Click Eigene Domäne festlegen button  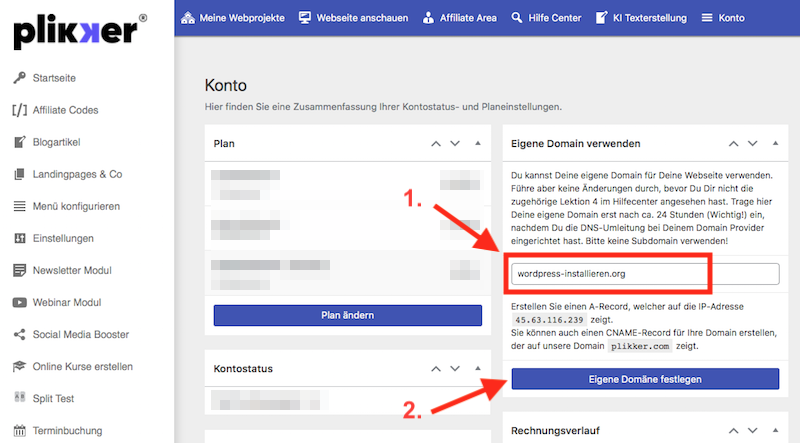[x=645, y=379]
